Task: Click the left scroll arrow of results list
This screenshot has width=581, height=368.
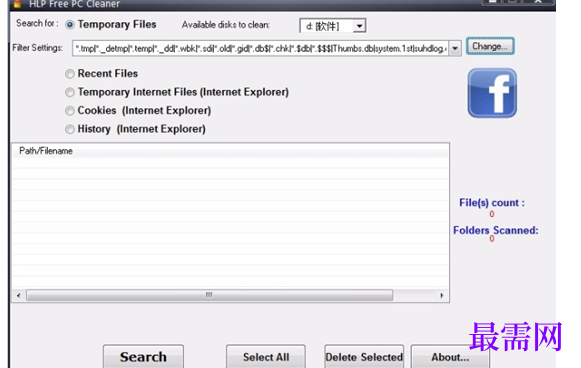Action: (19, 295)
